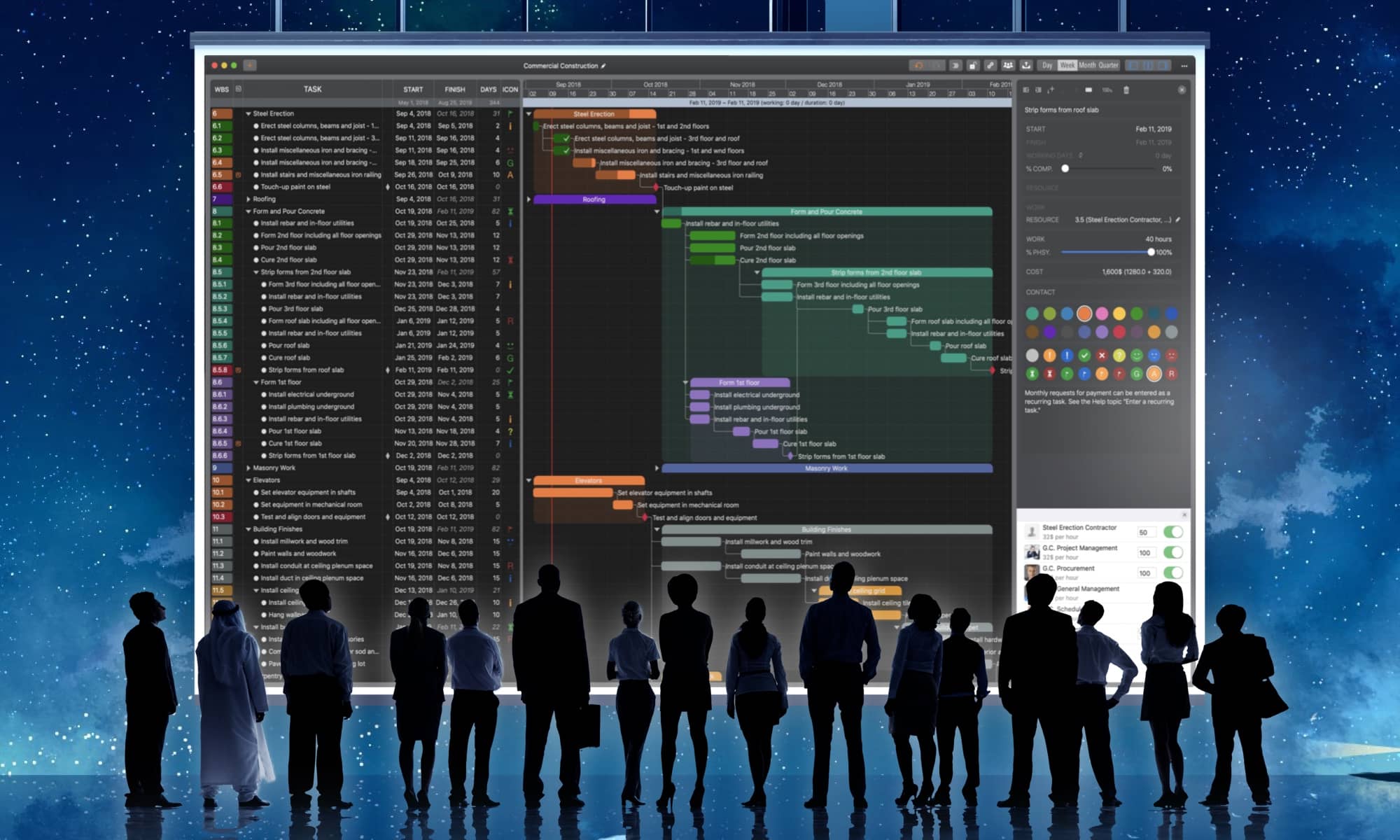The height and width of the screenshot is (840, 1400).
Task: Click the undo arrow in the toolbar
Action: (918, 65)
